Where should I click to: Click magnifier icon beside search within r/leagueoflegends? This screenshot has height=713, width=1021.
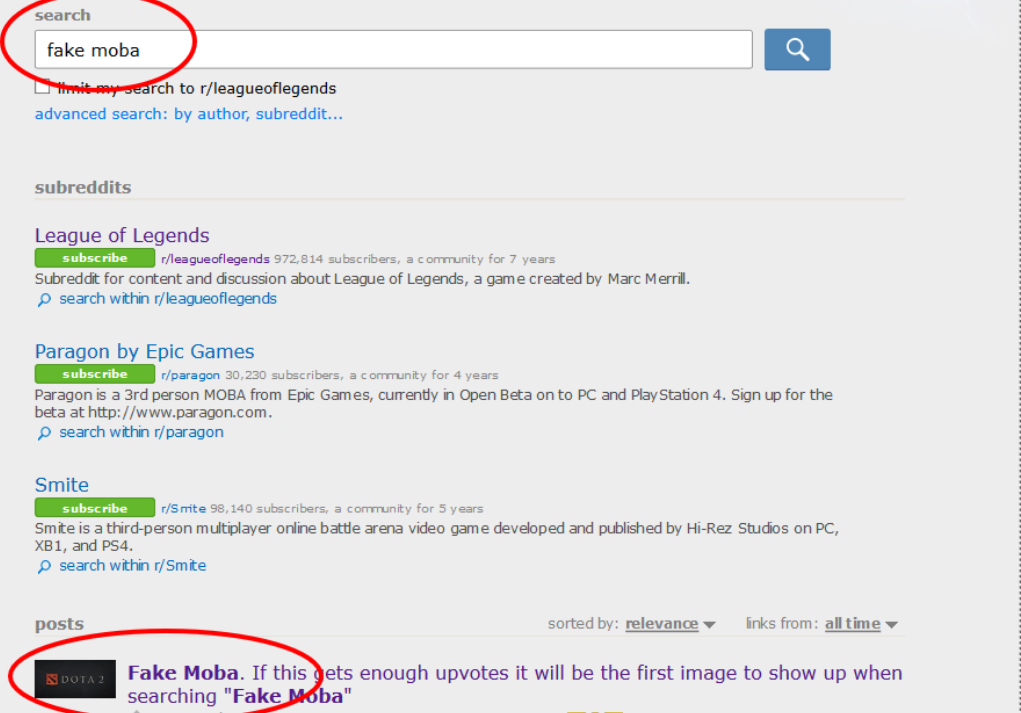pyautogui.click(x=44, y=300)
